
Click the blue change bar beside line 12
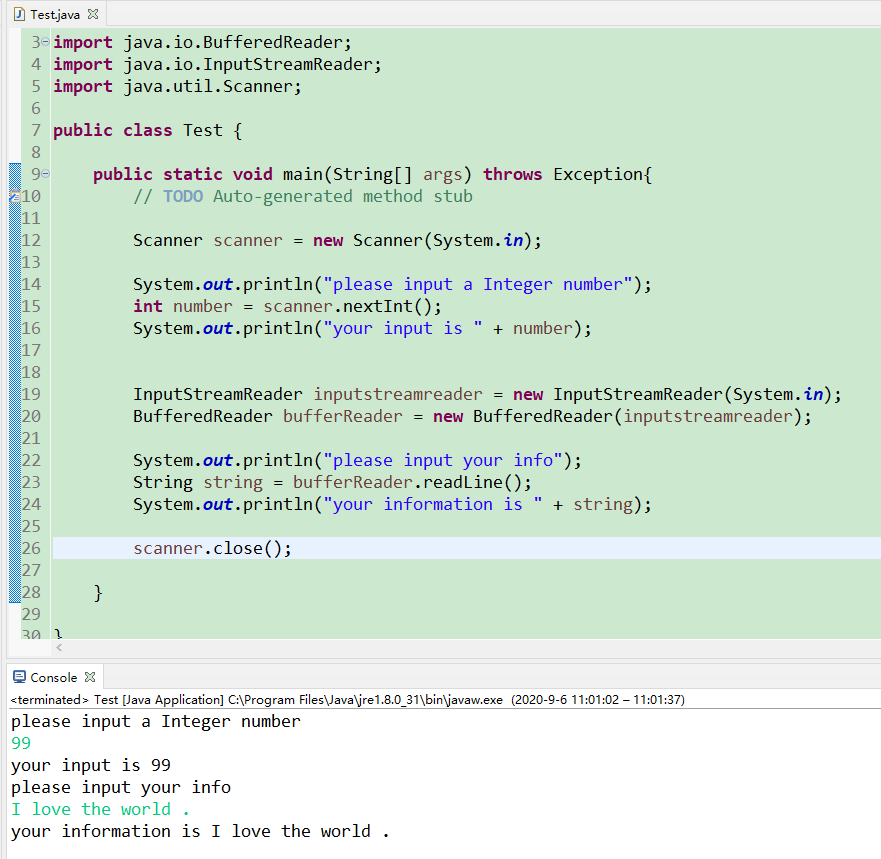pyautogui.click(x=15, y=240)
